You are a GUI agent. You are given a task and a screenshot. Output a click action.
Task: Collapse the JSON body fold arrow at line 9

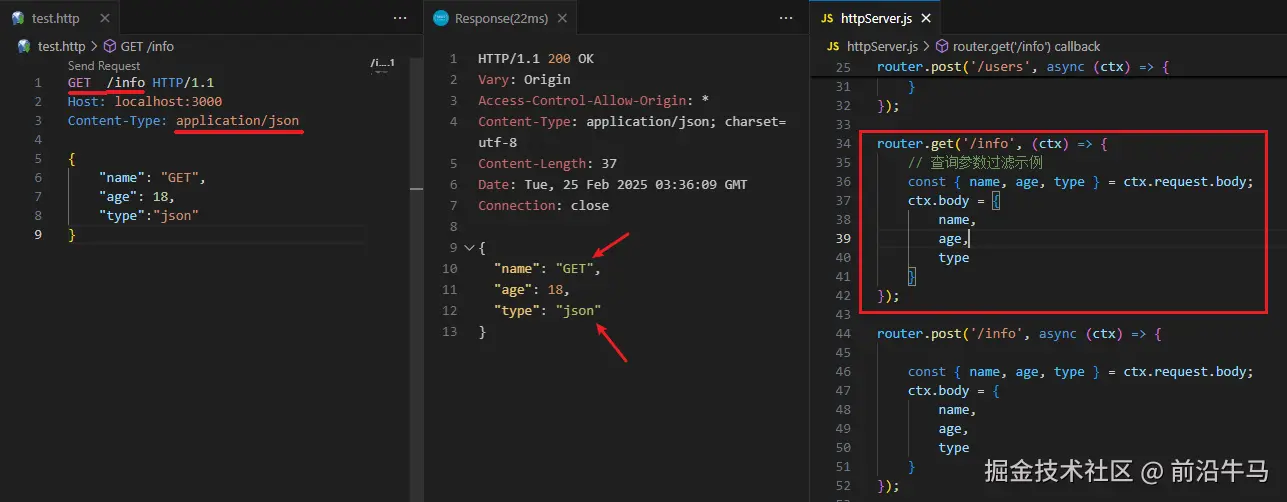coord(469,247)
